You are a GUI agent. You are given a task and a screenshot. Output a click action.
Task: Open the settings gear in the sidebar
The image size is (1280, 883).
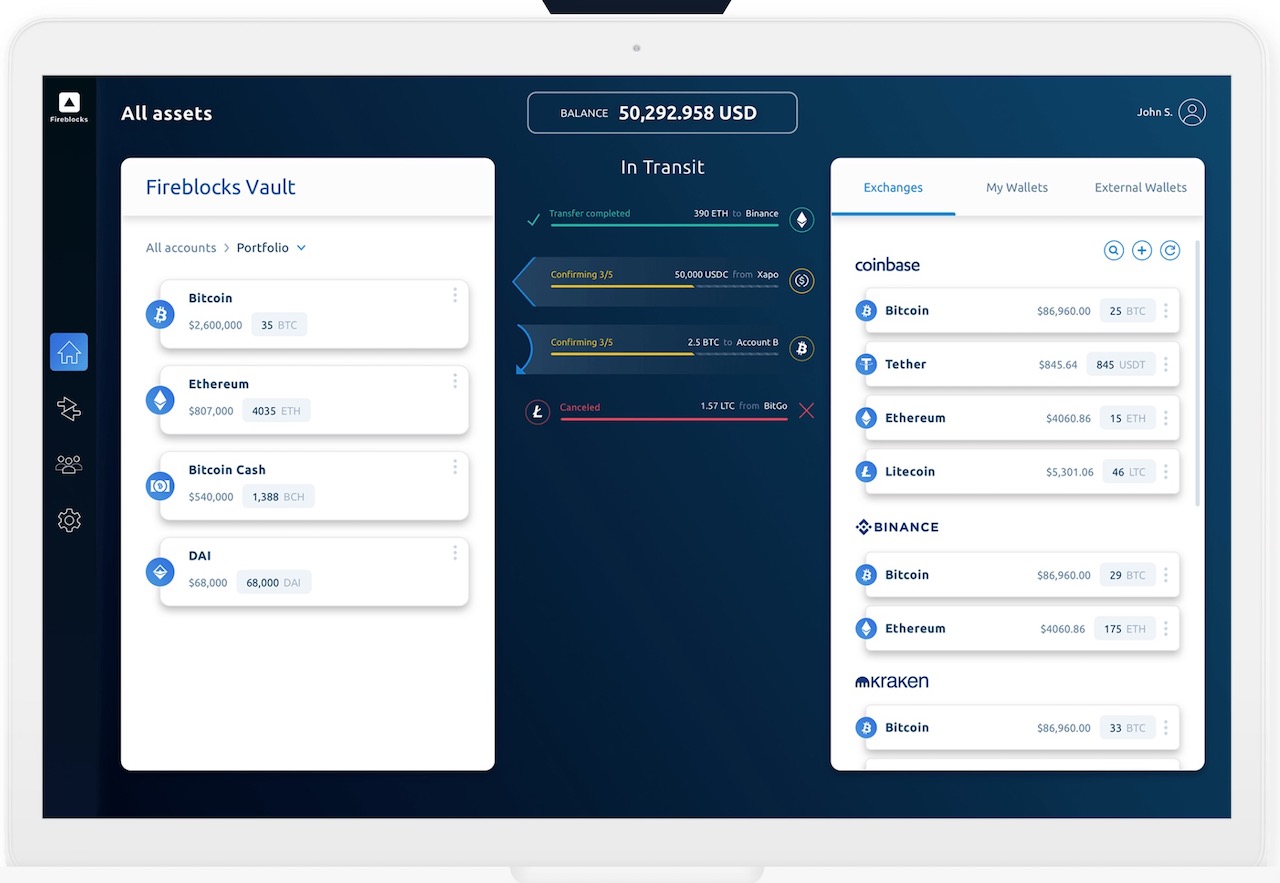69,520
